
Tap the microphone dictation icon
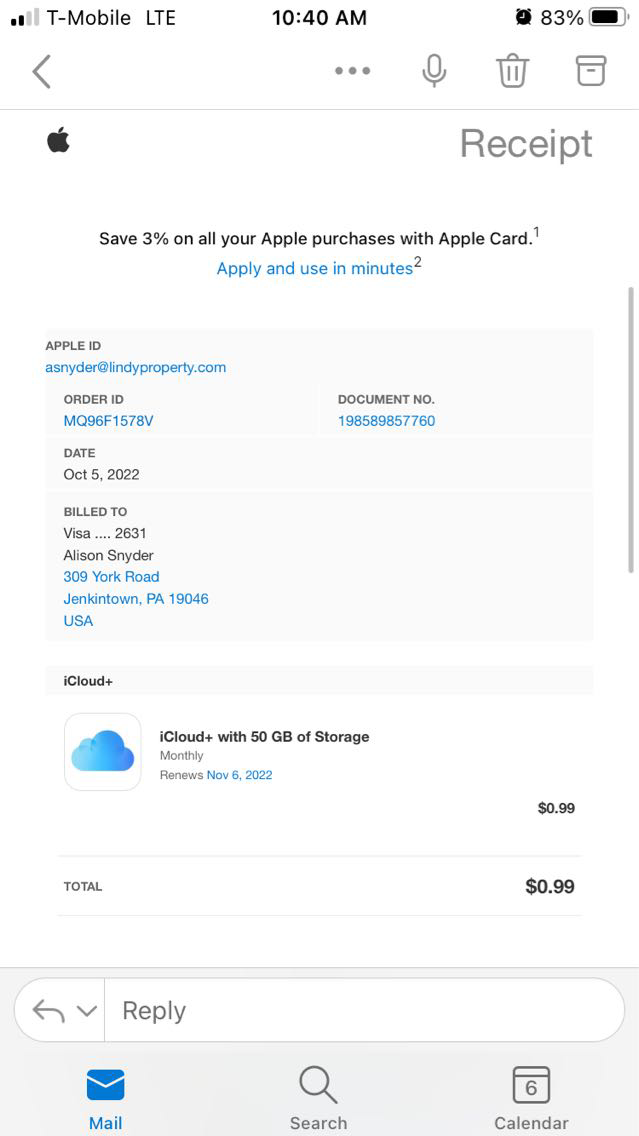(434, 71)
